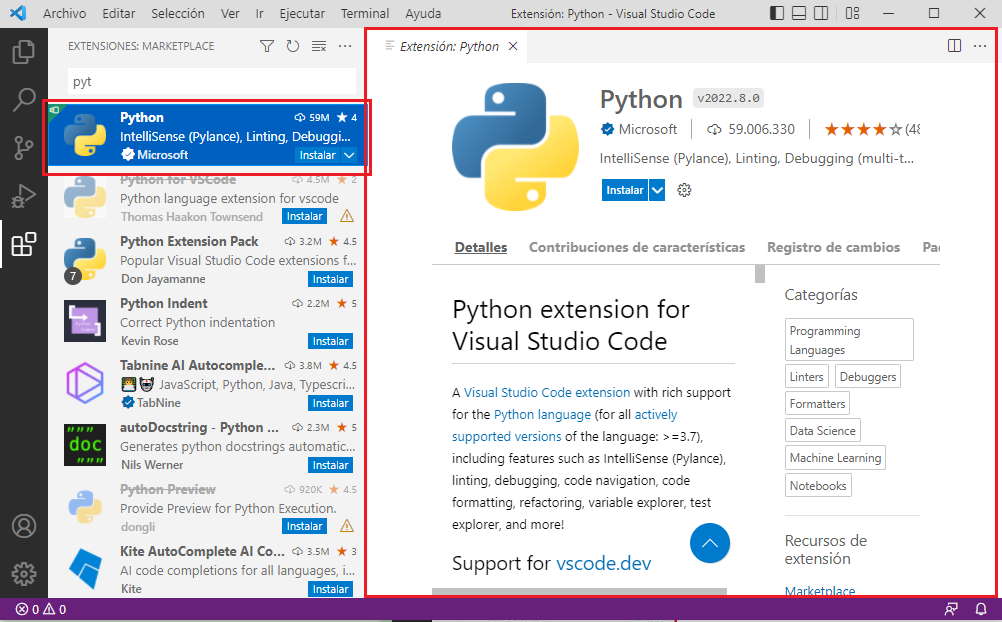
Task: Open the feedback icon in status bar
Action: 951,609
